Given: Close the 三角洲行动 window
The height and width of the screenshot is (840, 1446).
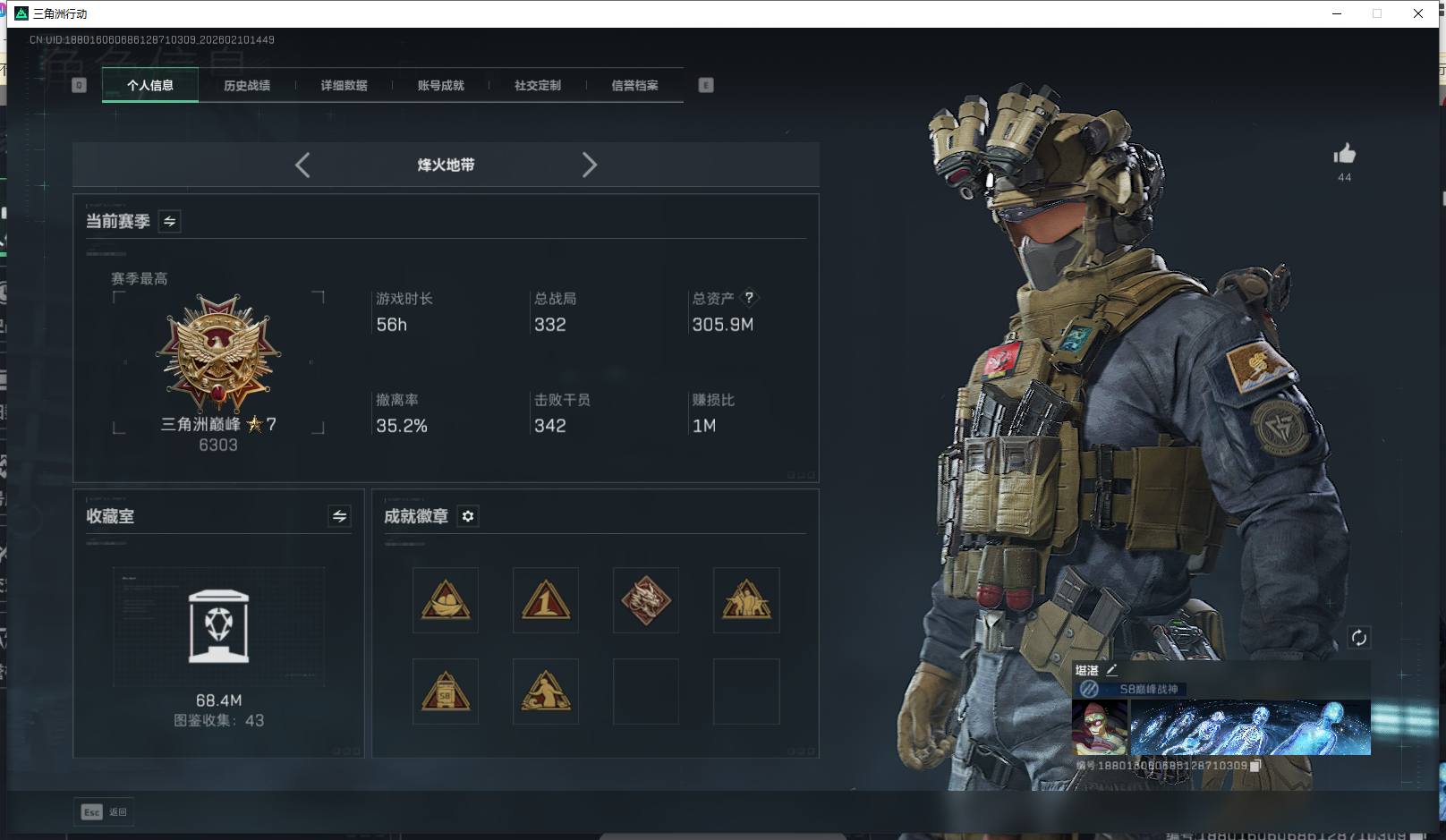Looking at the screenshot, I should click(1418, 13).
